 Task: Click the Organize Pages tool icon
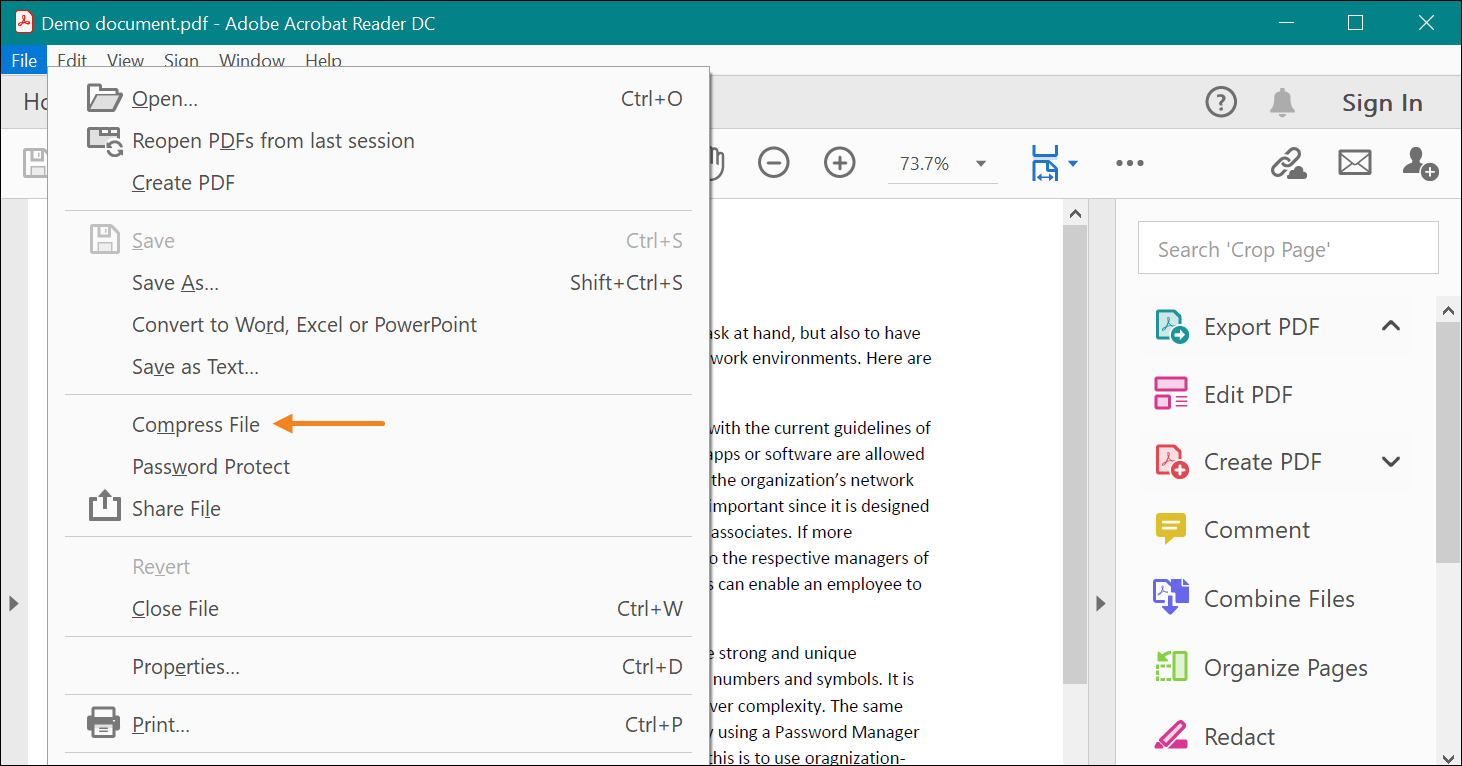point(1171,667)
